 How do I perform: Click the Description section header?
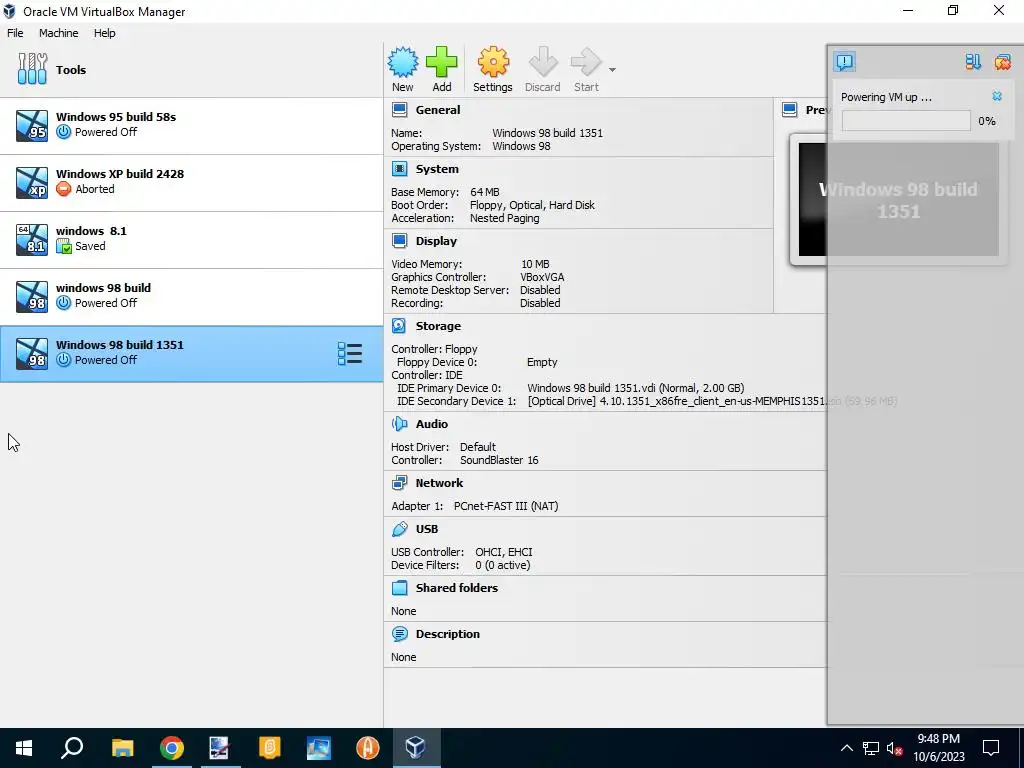coord(447,633)
